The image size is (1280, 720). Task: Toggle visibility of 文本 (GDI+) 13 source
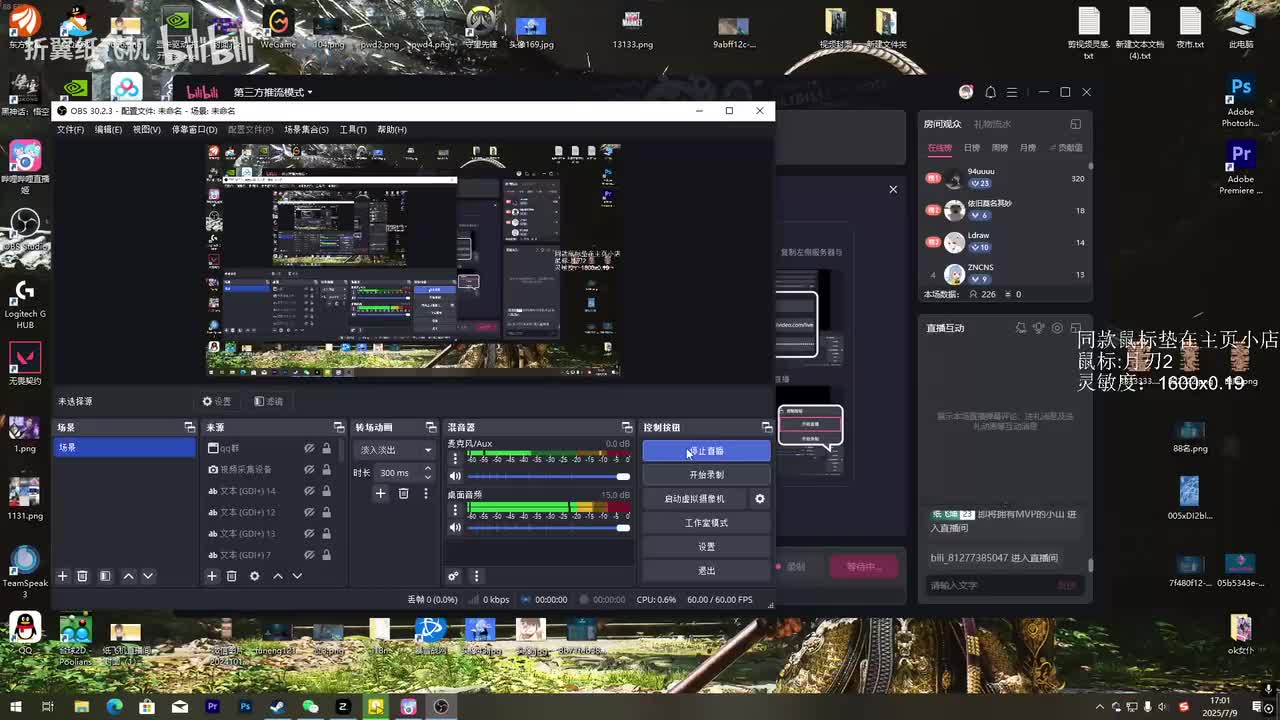(x=309, y=533)
